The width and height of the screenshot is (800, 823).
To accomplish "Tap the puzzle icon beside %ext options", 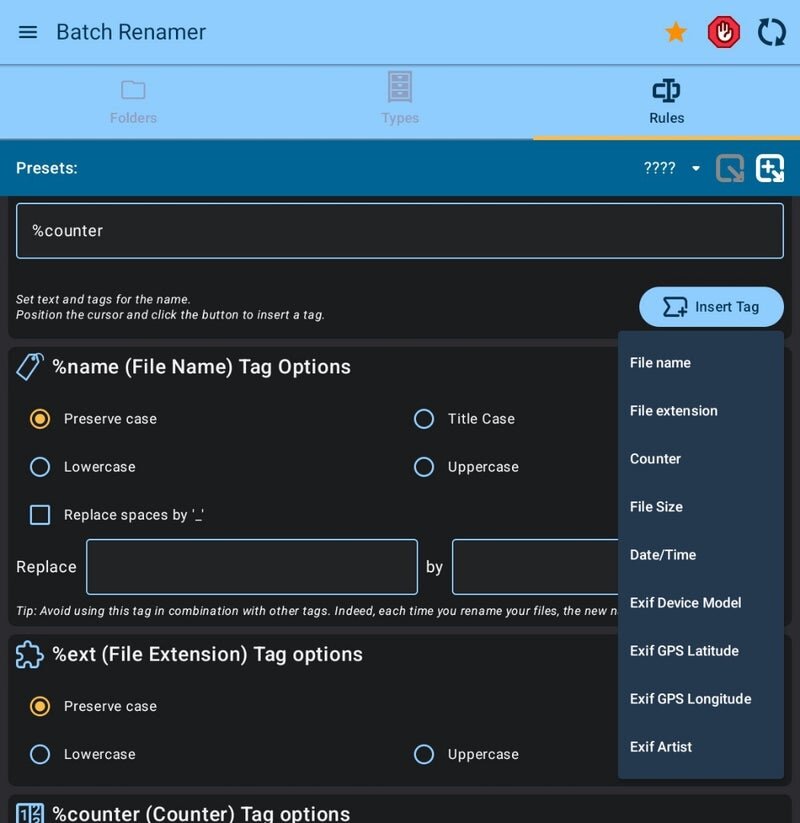I will 29,655.
